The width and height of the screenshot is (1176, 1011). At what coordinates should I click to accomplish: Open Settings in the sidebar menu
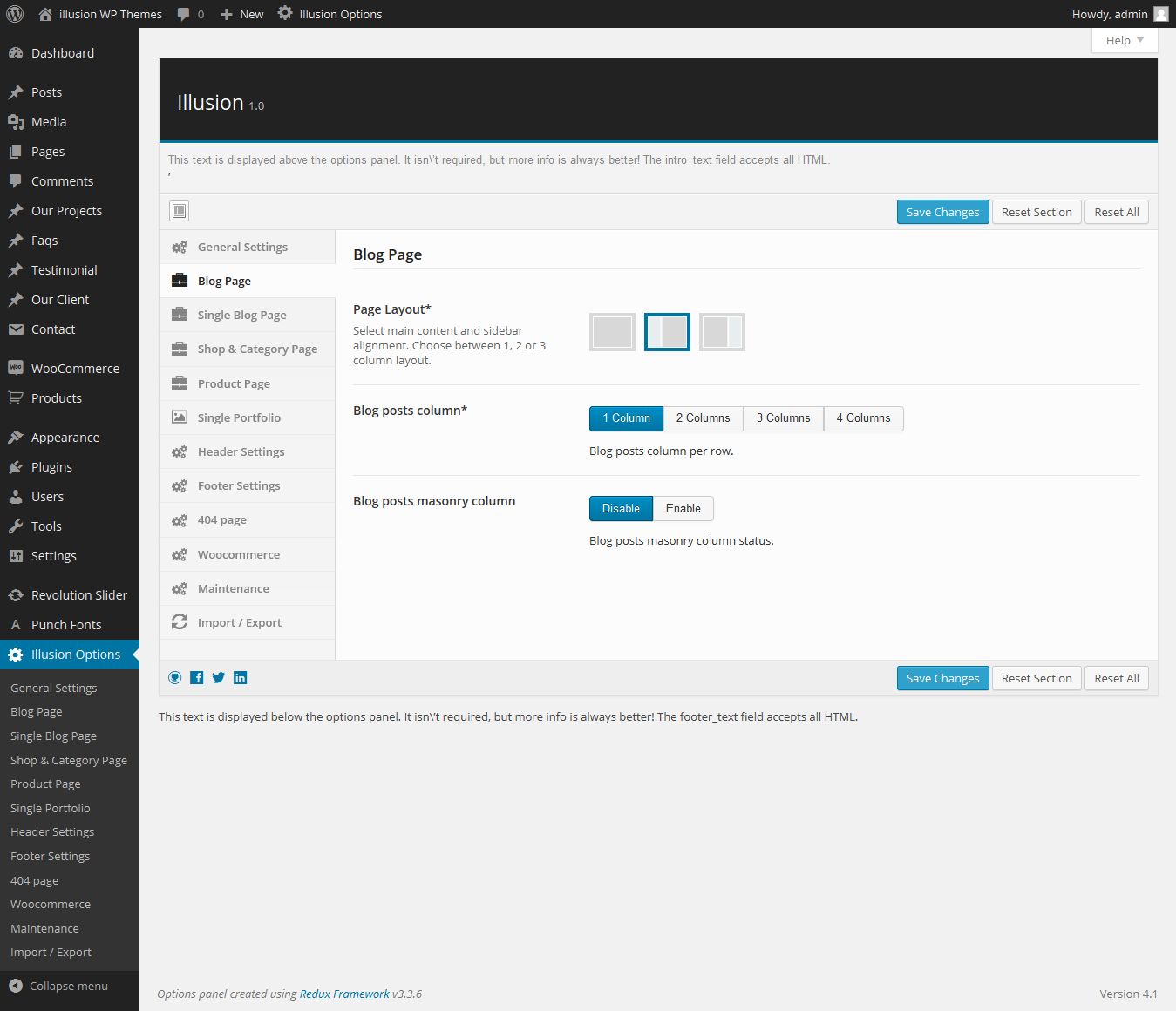pos(70,556)
